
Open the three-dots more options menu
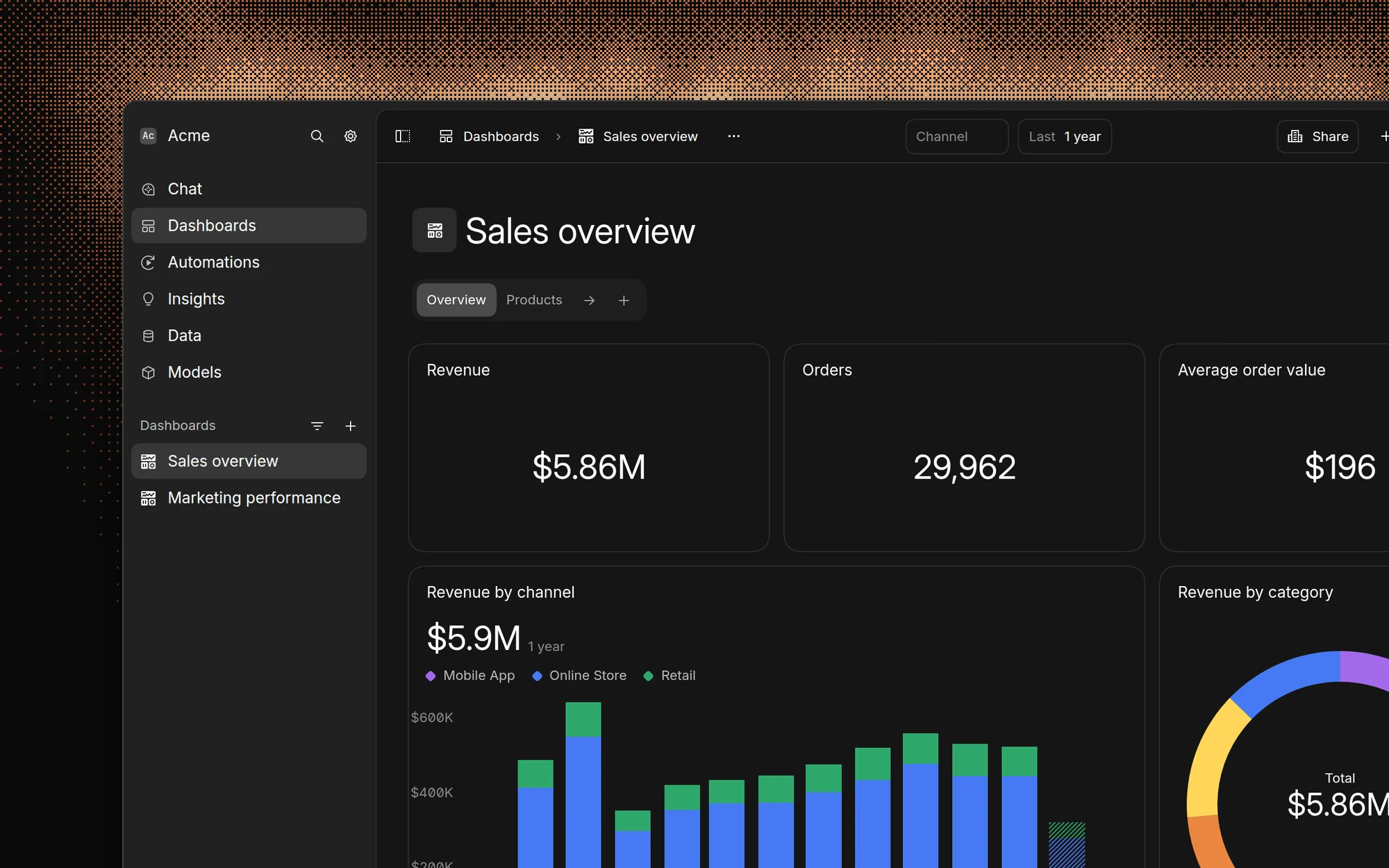point(733,136)
